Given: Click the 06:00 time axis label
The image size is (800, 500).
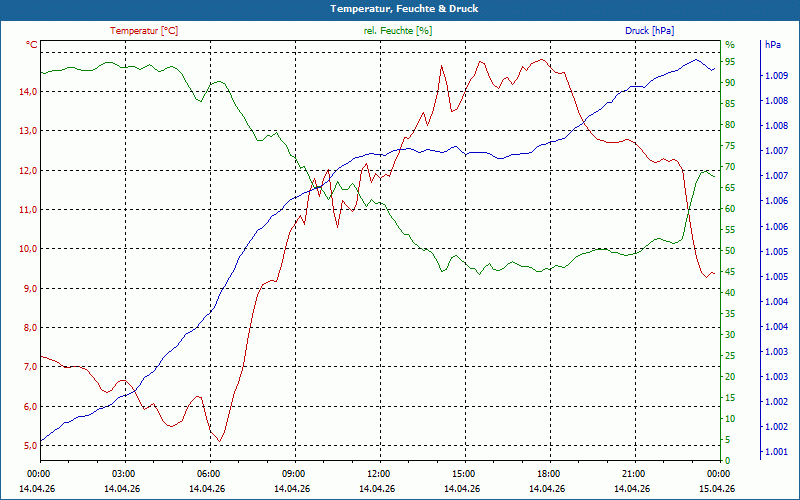Looking at the screenshot, I should (x=207, y=474).
